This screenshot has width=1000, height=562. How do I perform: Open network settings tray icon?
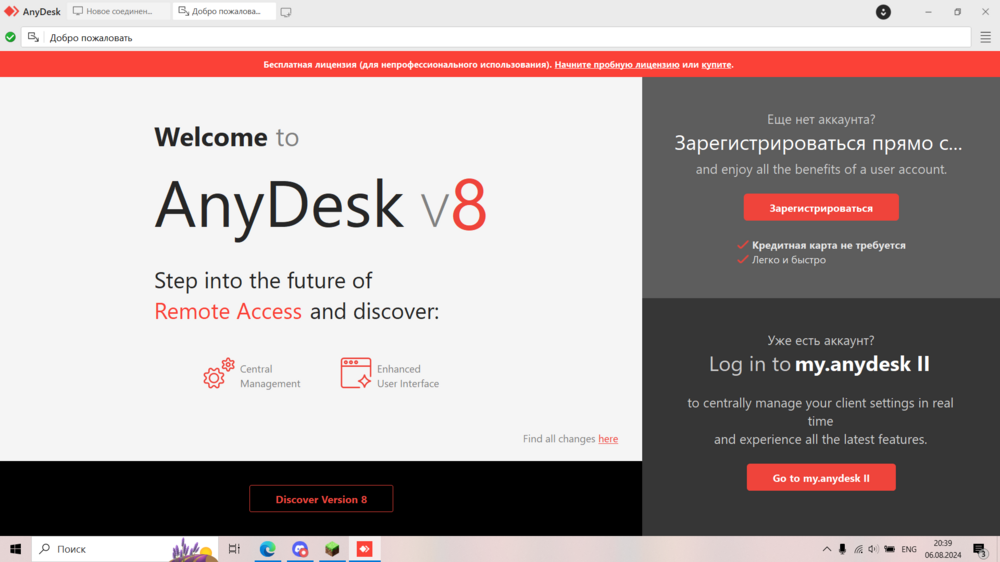tap(858, 549)
